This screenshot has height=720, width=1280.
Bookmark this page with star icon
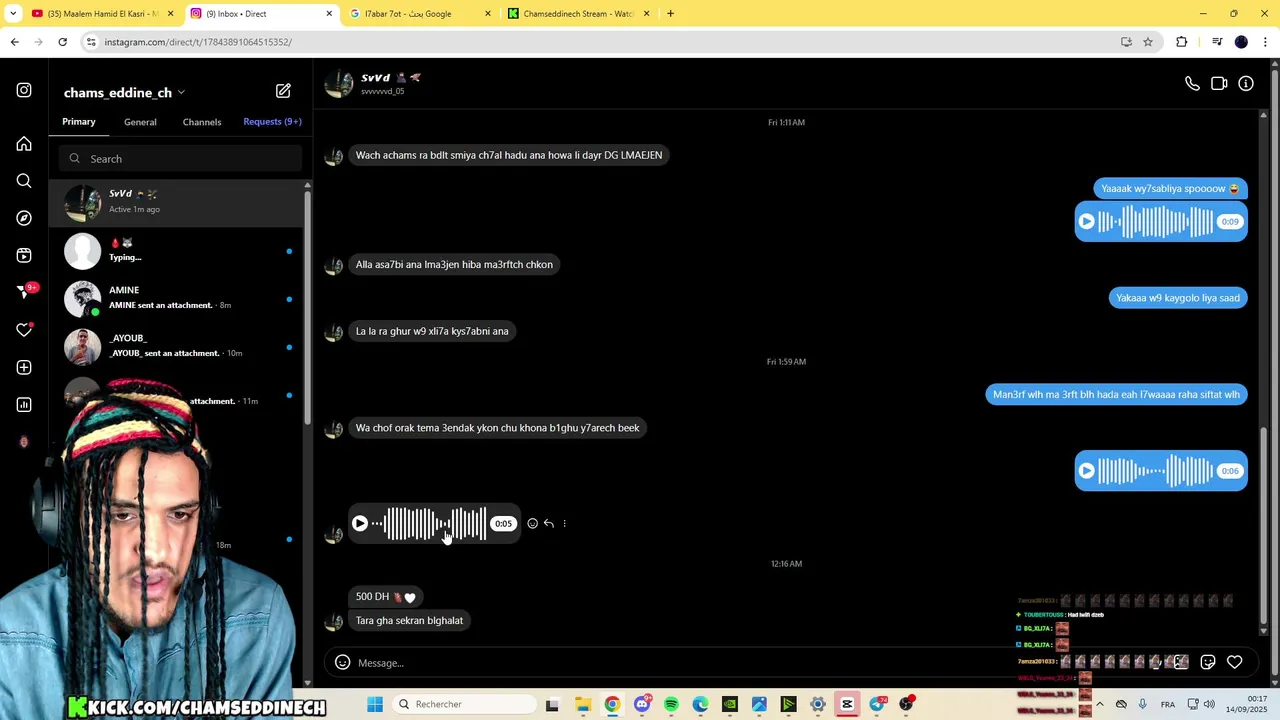click(1148, 42)
